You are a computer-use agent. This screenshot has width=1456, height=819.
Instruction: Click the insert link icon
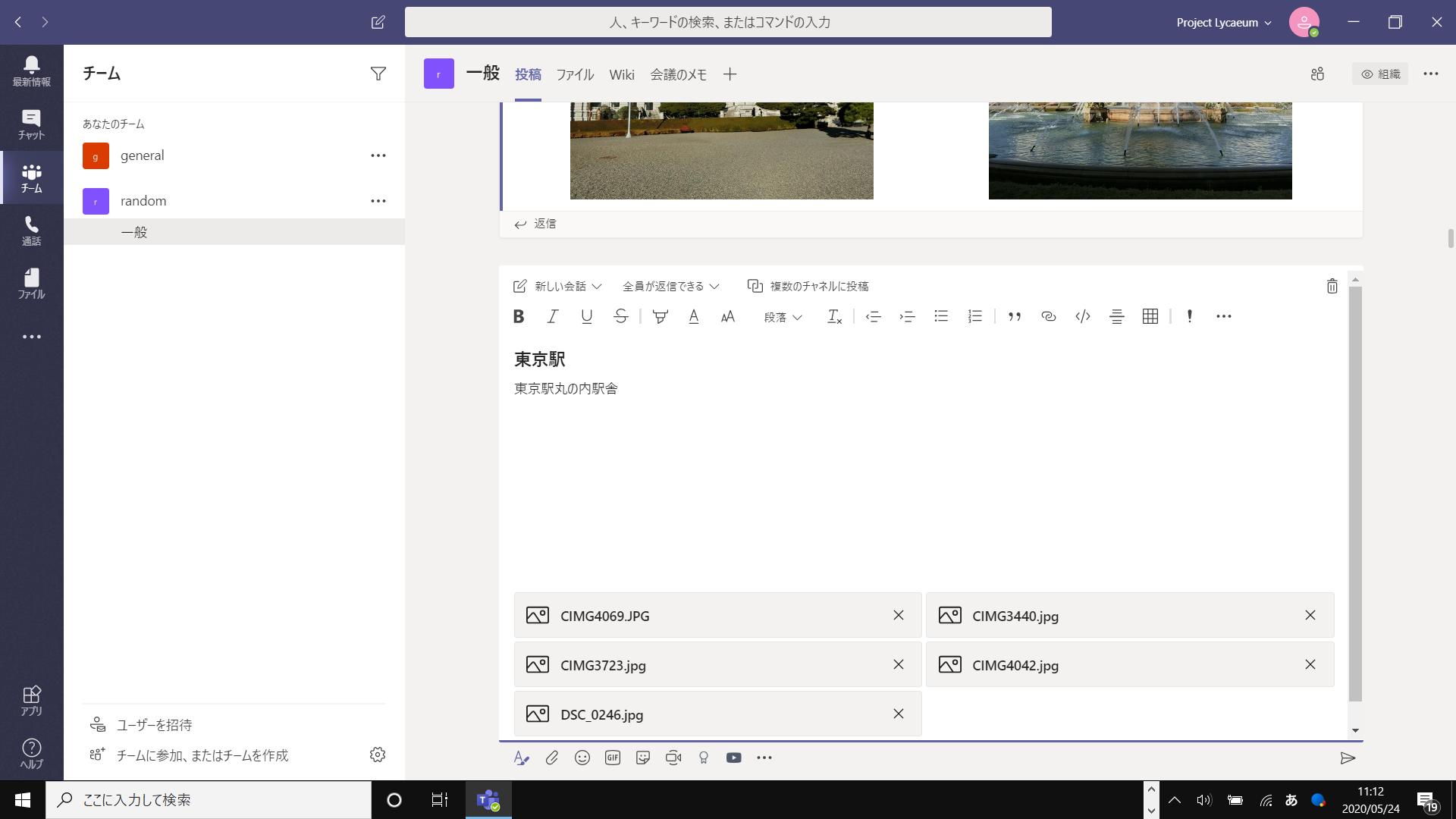coord(1048,317)
